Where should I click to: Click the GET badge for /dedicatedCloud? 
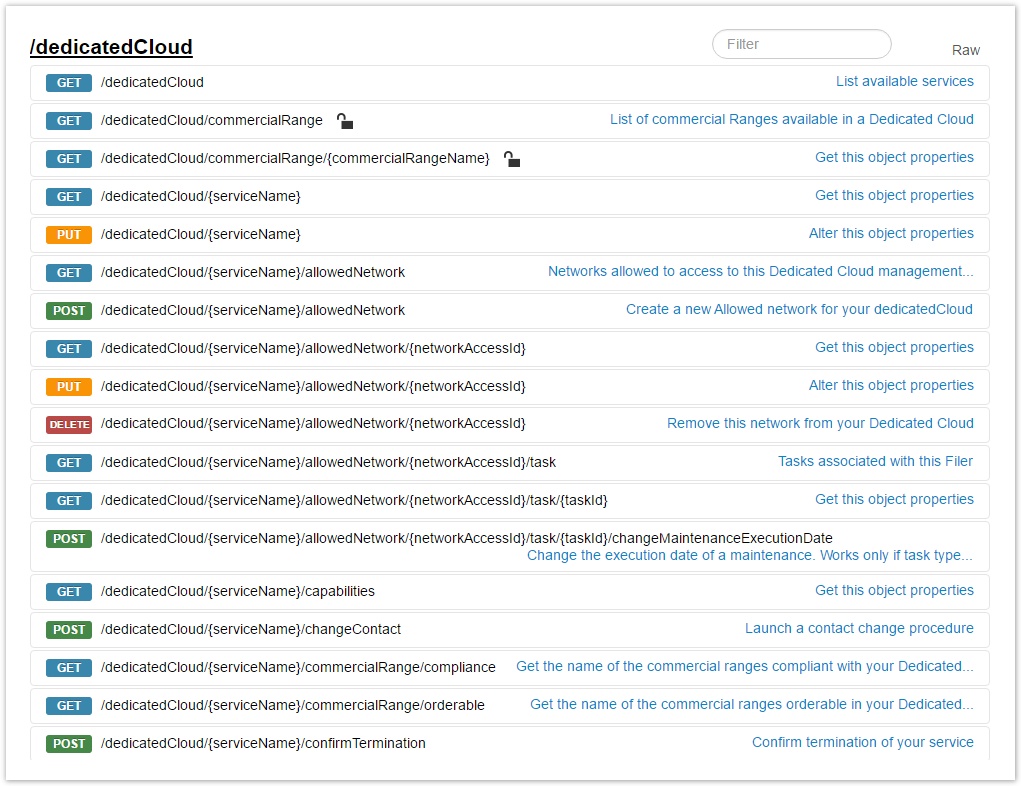(x=69, y=83)
